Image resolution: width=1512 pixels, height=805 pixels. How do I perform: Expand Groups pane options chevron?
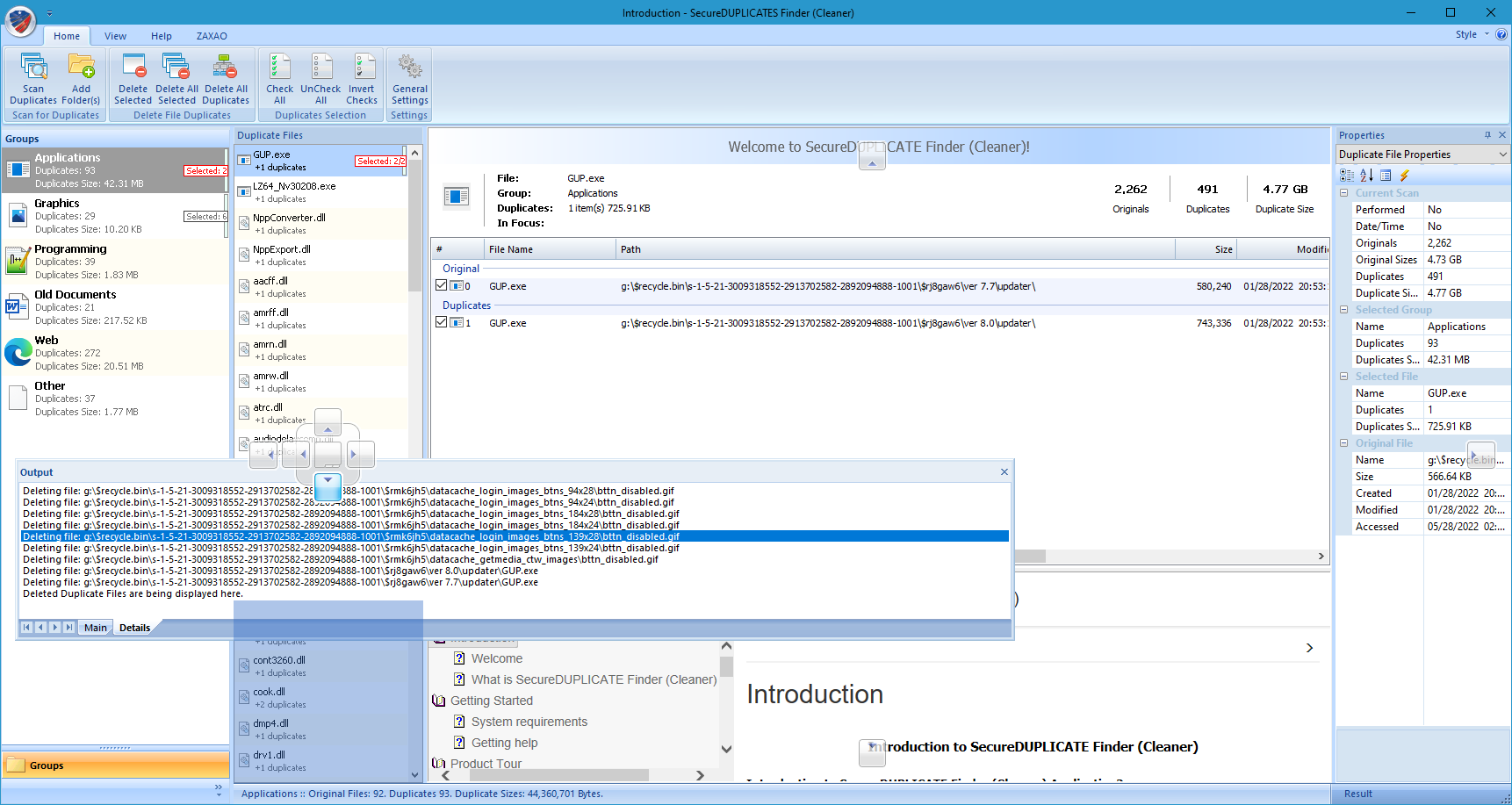(x=219, y=789)
